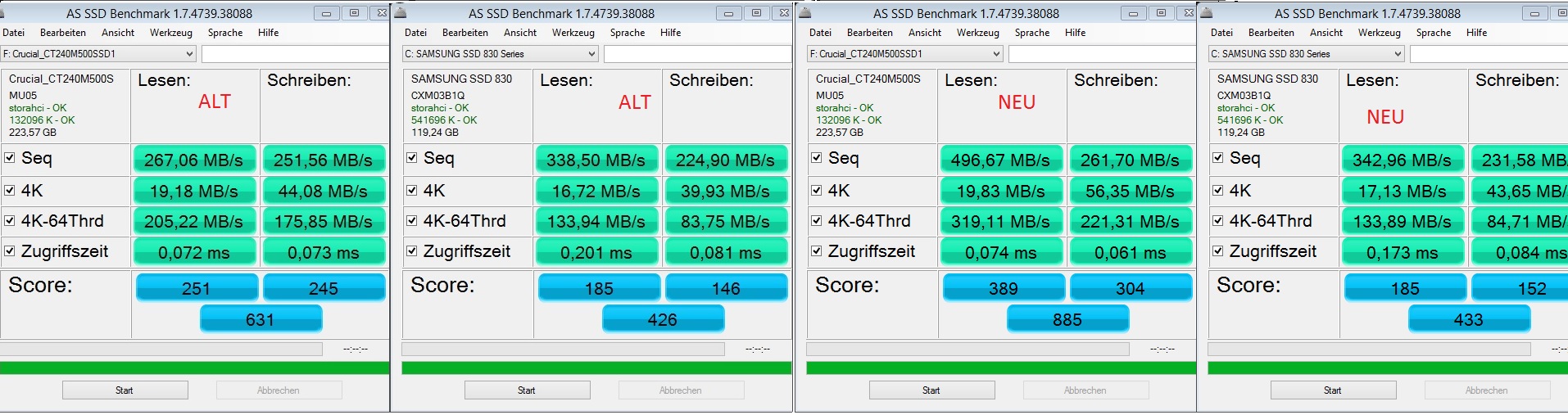This screenshot has height=415, width=1568.
Task: Toggle 4K checkbox in the Samsung window scoring 426
Action: coord(412,190)
